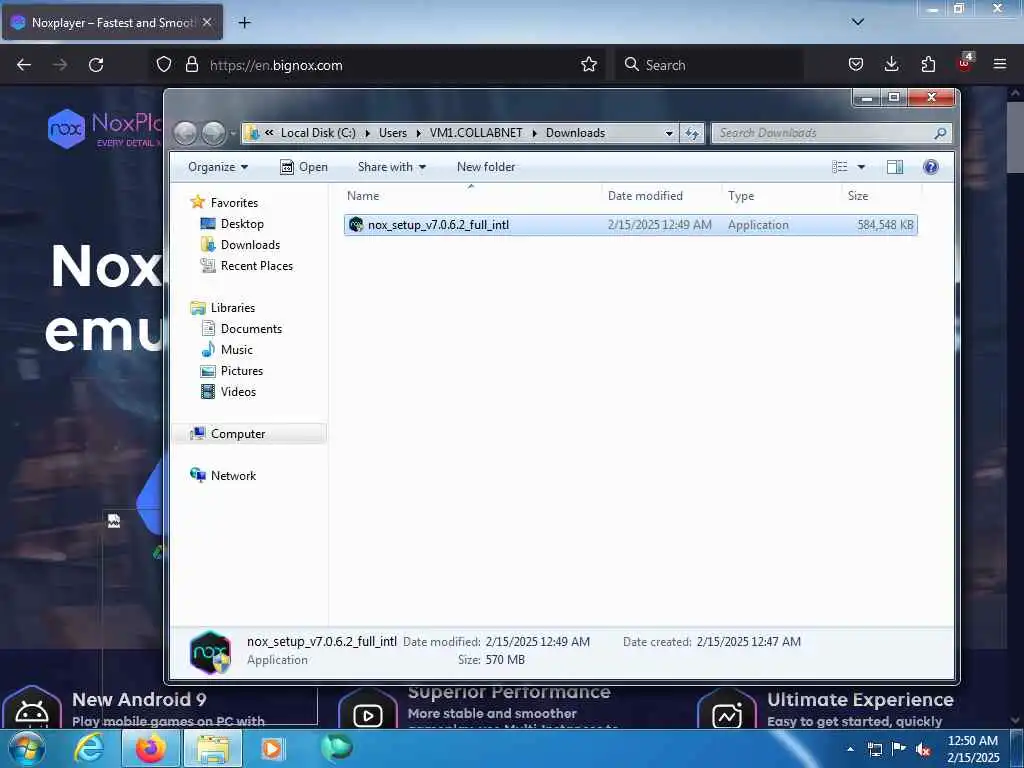
Task: Go forward in Explorer window
Action: click(214, 133)
